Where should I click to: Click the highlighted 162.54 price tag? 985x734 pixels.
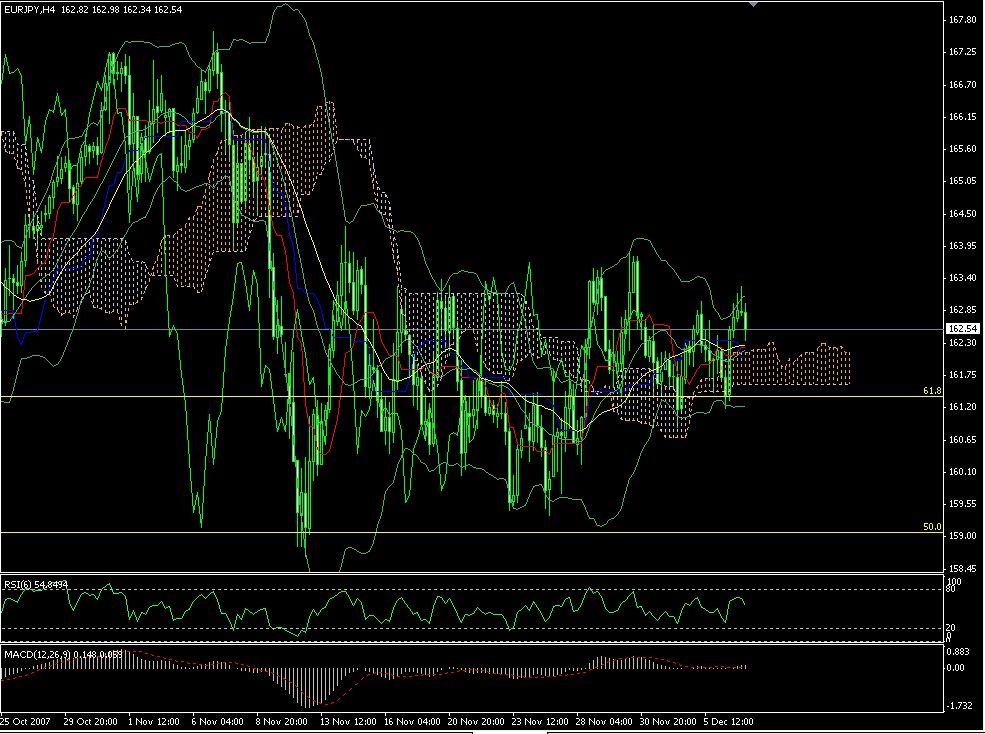click(962, 327)
